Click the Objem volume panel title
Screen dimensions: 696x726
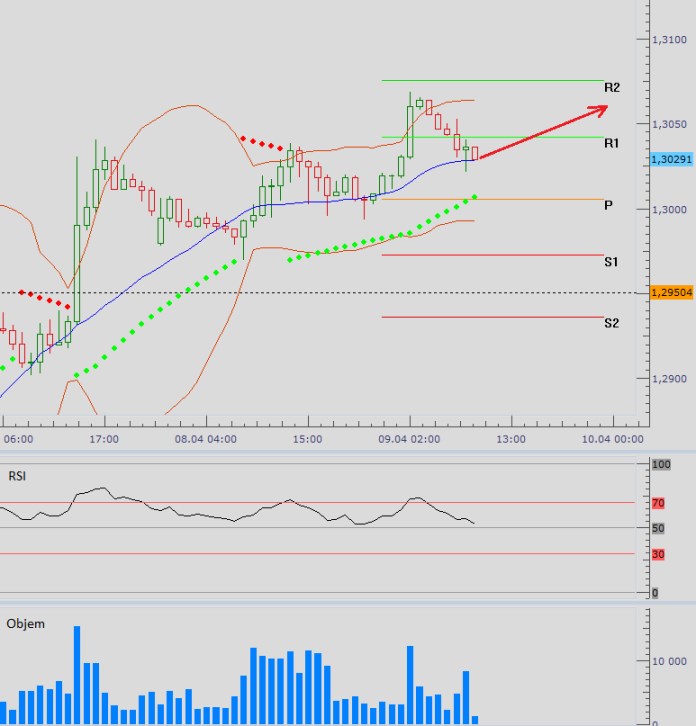pyautogui.click(x=25, y=624)
